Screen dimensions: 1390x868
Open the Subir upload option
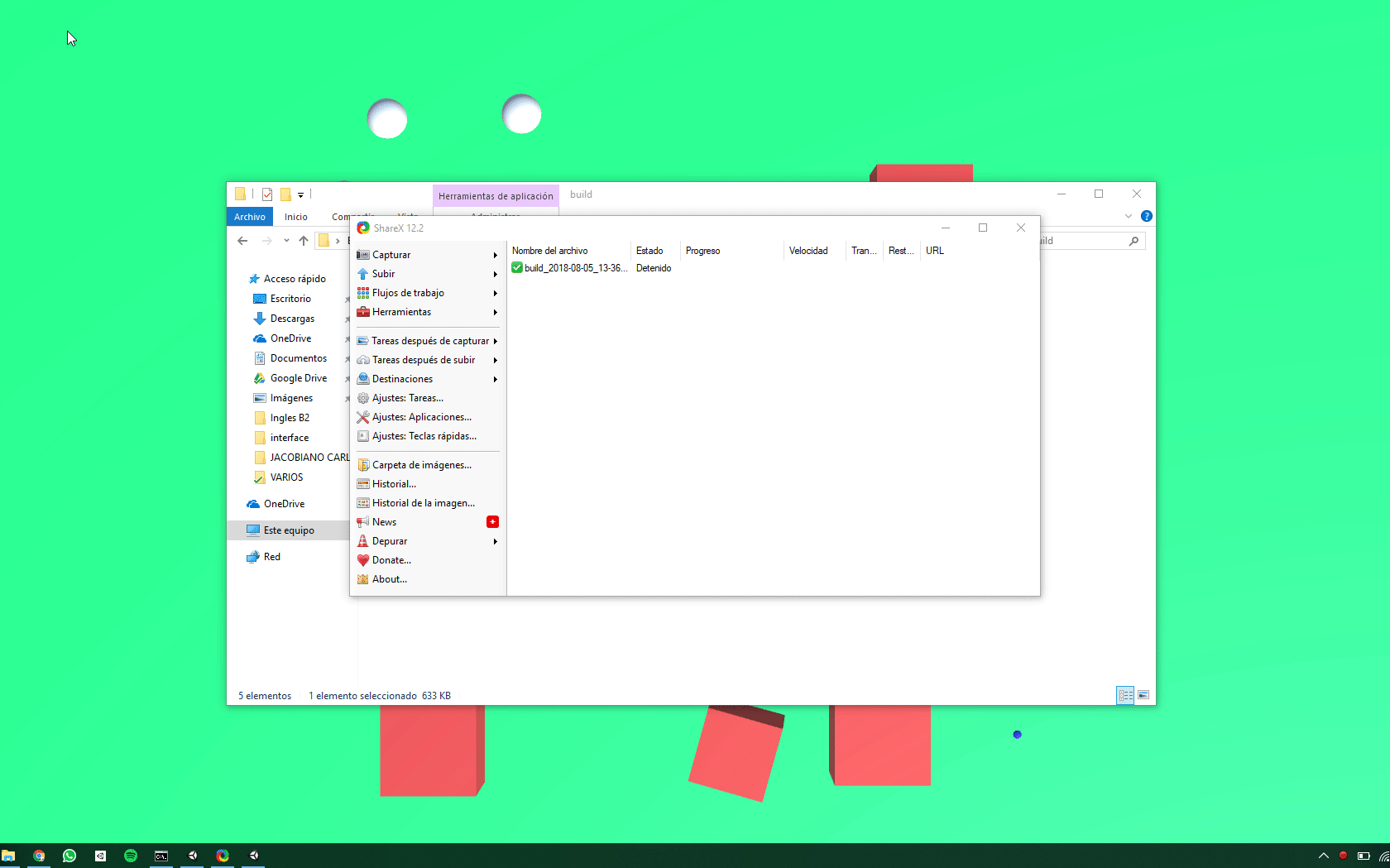pos(382,274)
